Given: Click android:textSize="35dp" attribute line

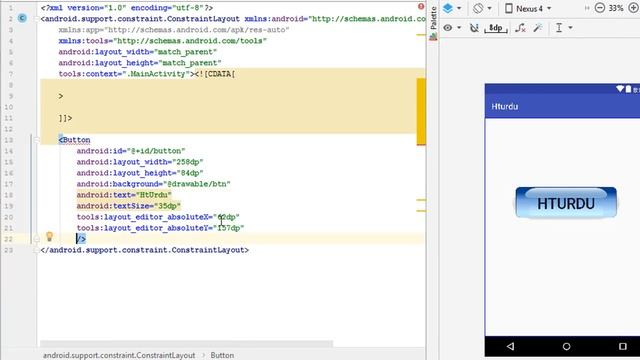Looking at the screenshot, I should click(129, 206).
